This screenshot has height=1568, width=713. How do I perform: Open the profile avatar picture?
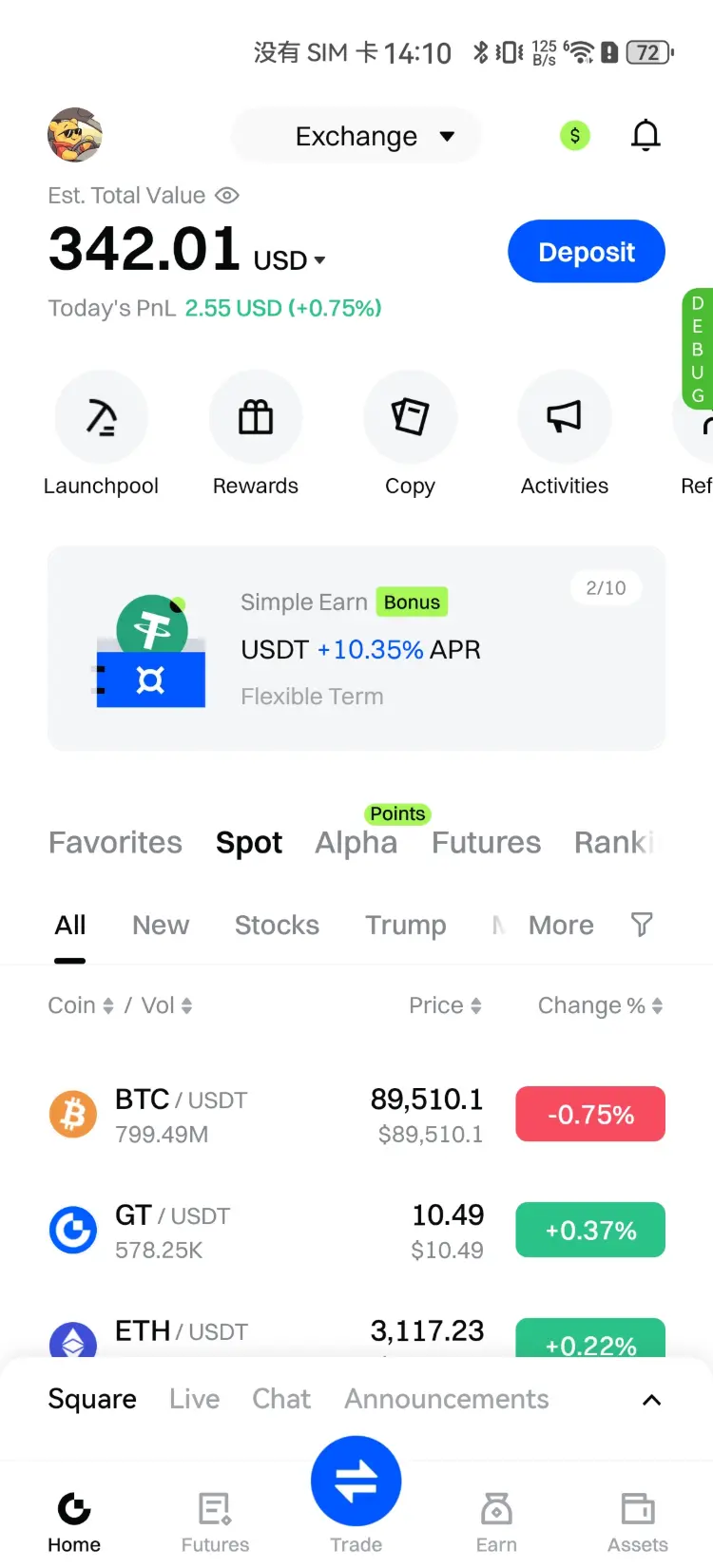coord(75,135)
